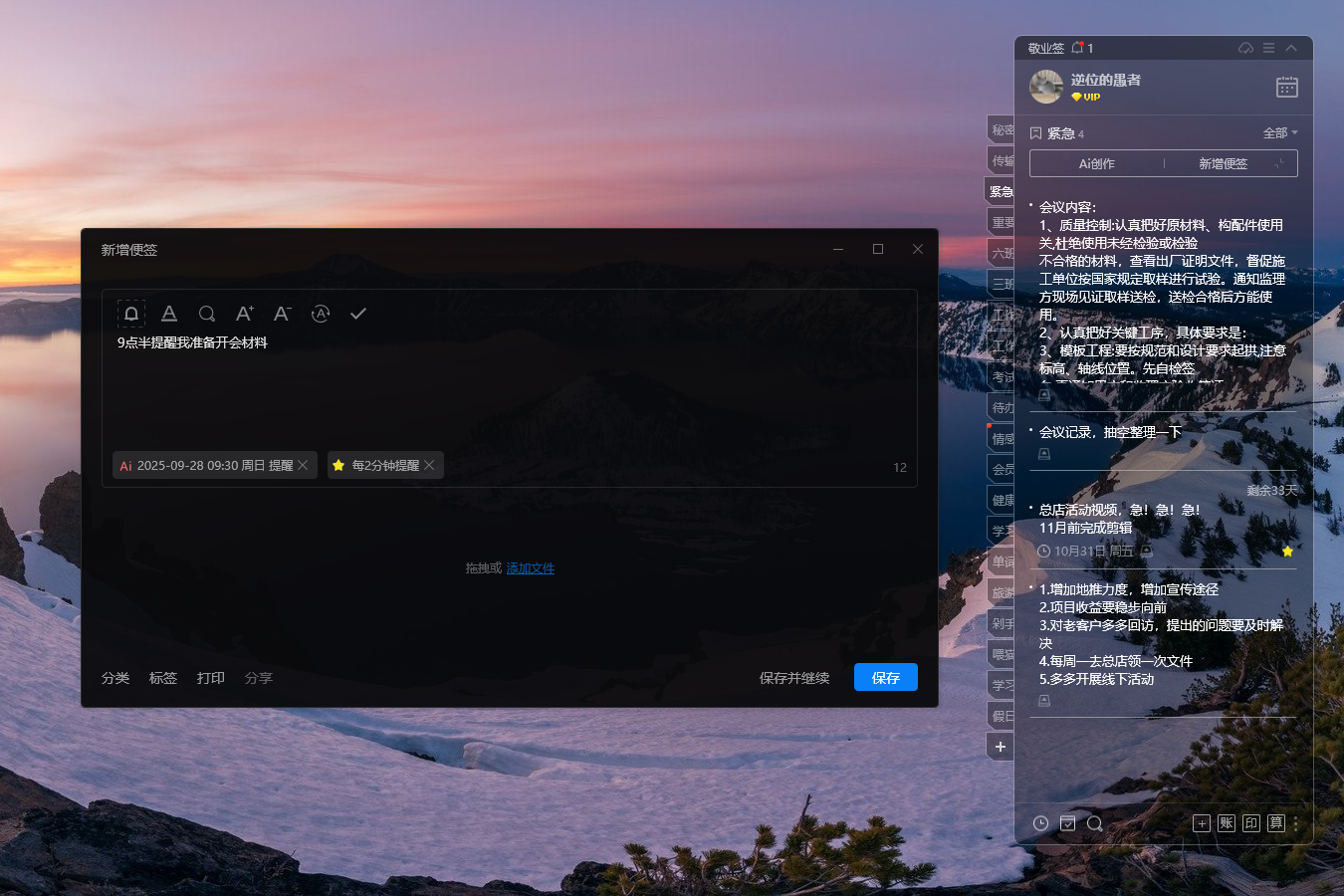Increase font size with A+ icon
The width and height of the screenshot is (1344, 896).
click(245, 314)
